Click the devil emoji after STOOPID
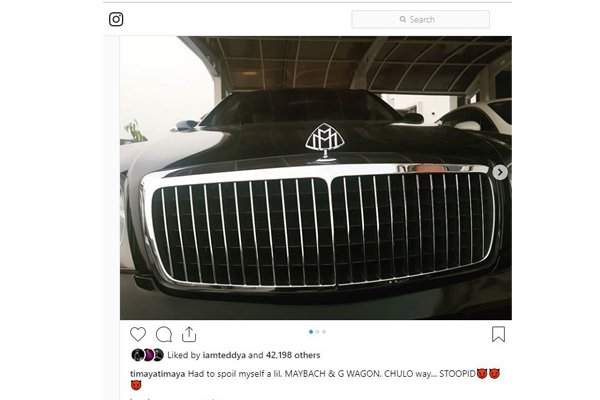This screenshot has height=400, width=600. (x=482, y=373)
